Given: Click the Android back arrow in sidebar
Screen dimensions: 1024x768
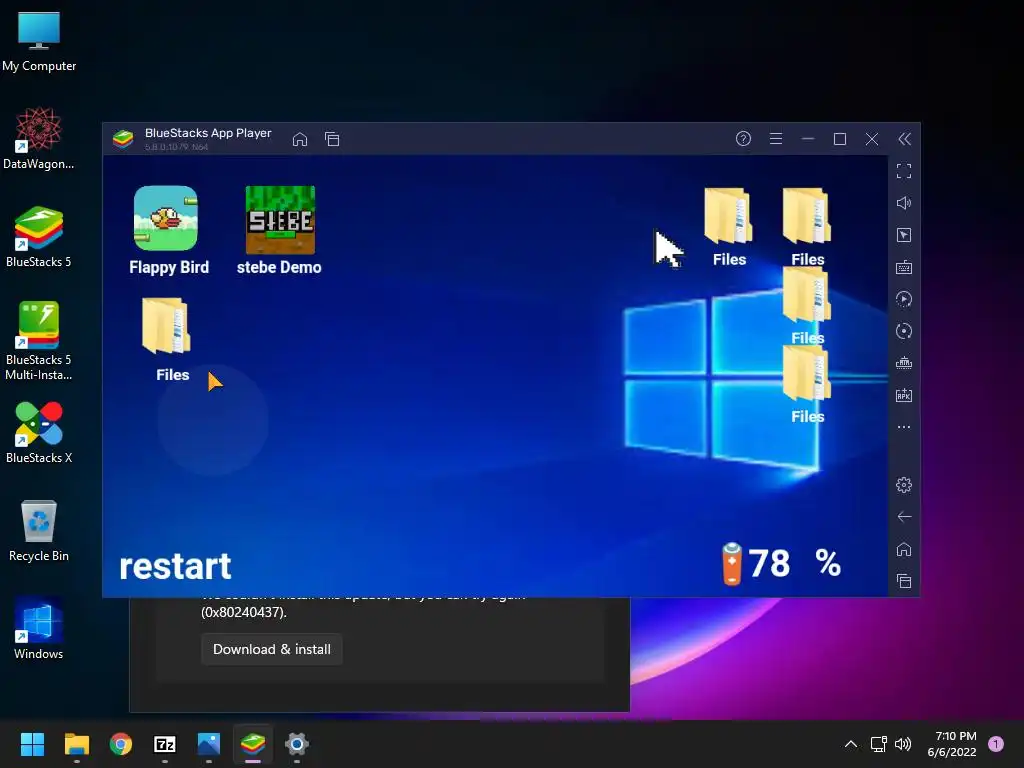Looking at the screenshot, I should click(904, 517).
